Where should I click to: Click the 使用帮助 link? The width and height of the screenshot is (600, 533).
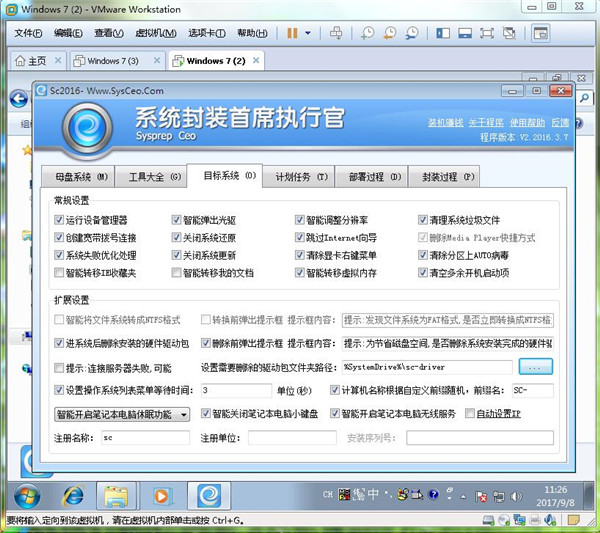[x=527, y=122]
